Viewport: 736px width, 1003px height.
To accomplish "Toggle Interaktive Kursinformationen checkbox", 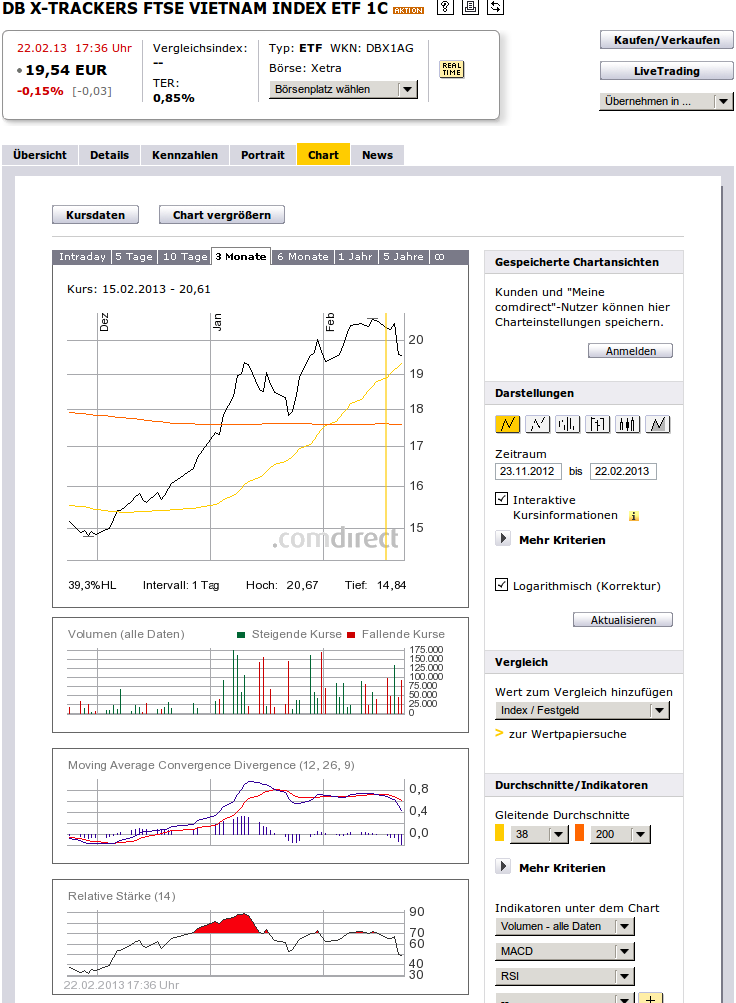I will pos(501,499).
